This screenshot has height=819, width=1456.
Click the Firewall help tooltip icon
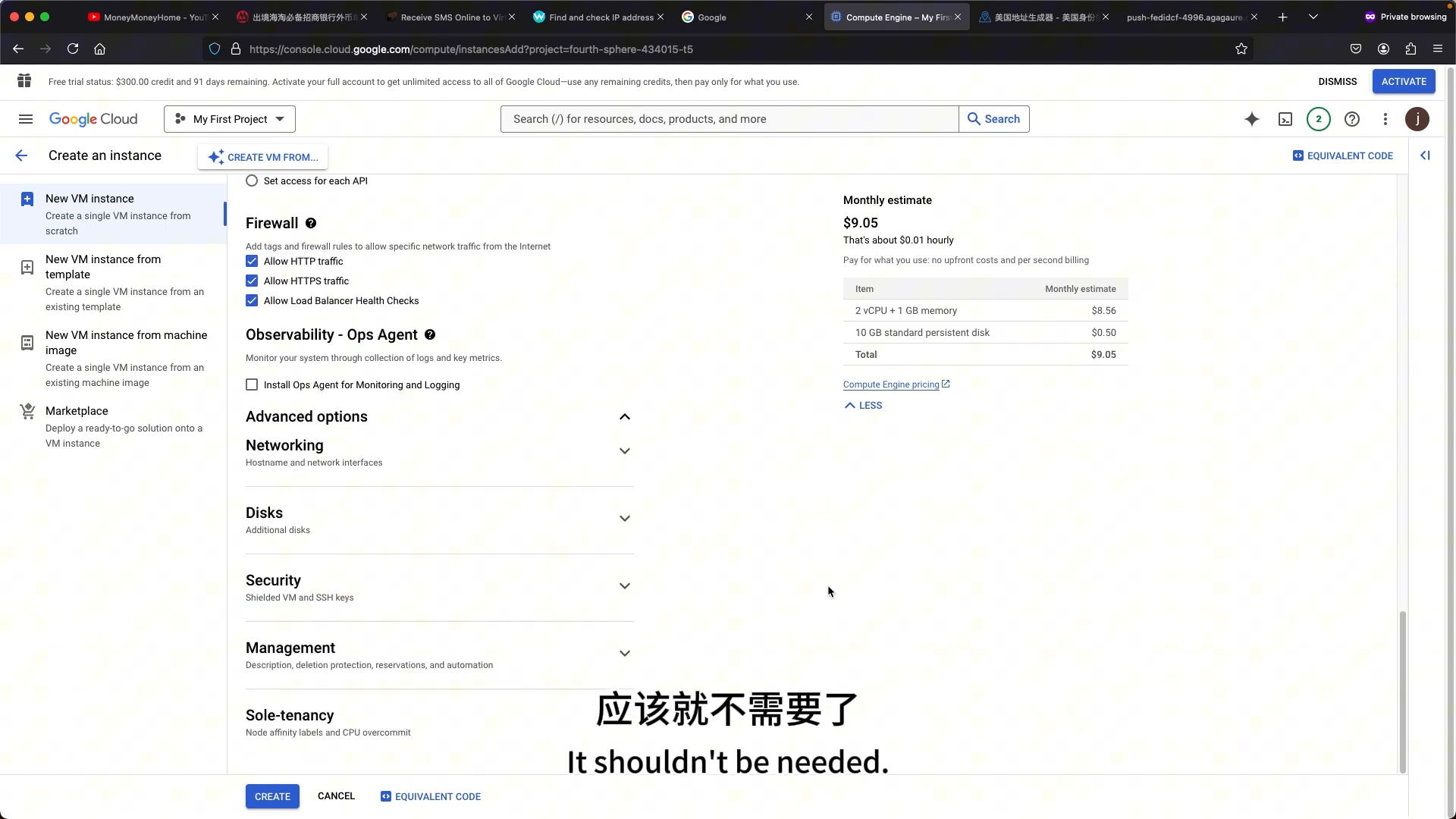[x=311, y=224]
